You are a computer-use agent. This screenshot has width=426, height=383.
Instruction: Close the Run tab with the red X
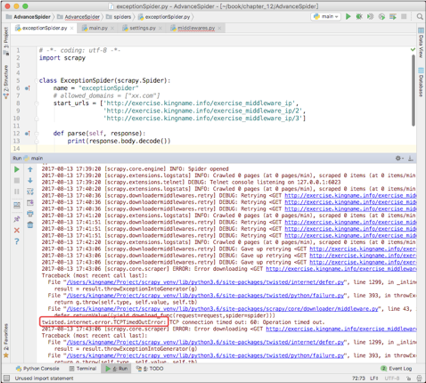tap(17, 230)
